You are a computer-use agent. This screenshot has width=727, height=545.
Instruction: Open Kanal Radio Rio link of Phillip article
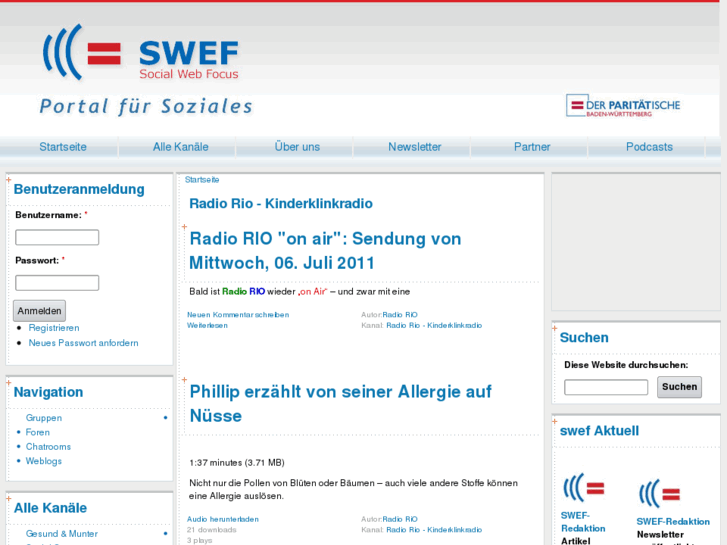point(434,530)
